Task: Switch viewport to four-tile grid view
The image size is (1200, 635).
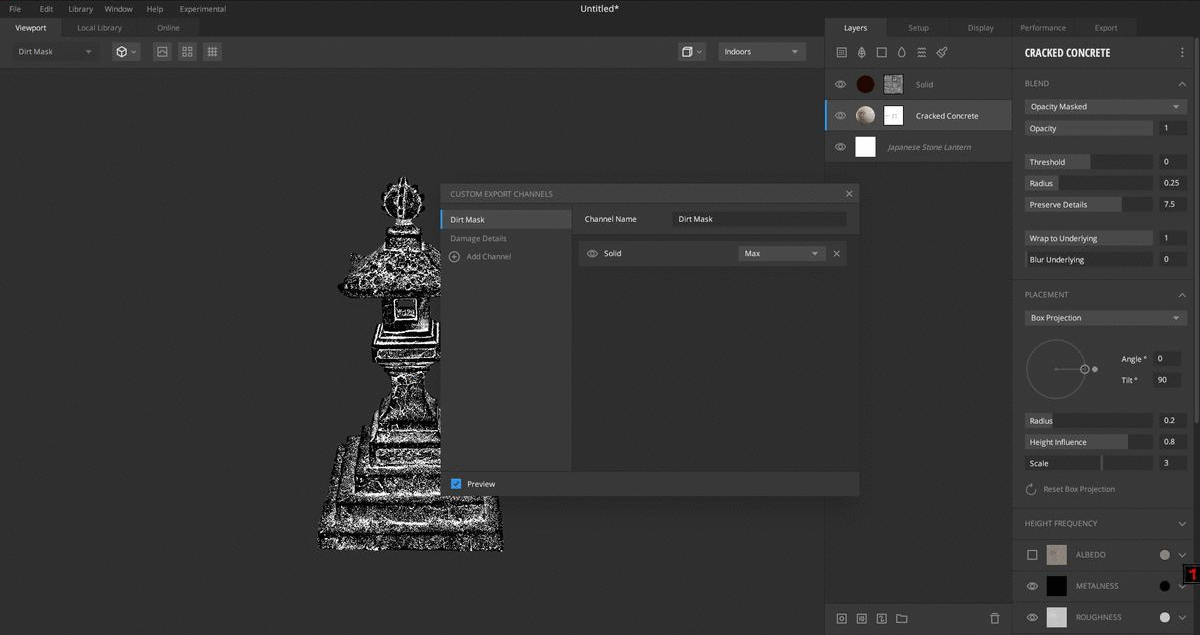Action: coord(187,51)
